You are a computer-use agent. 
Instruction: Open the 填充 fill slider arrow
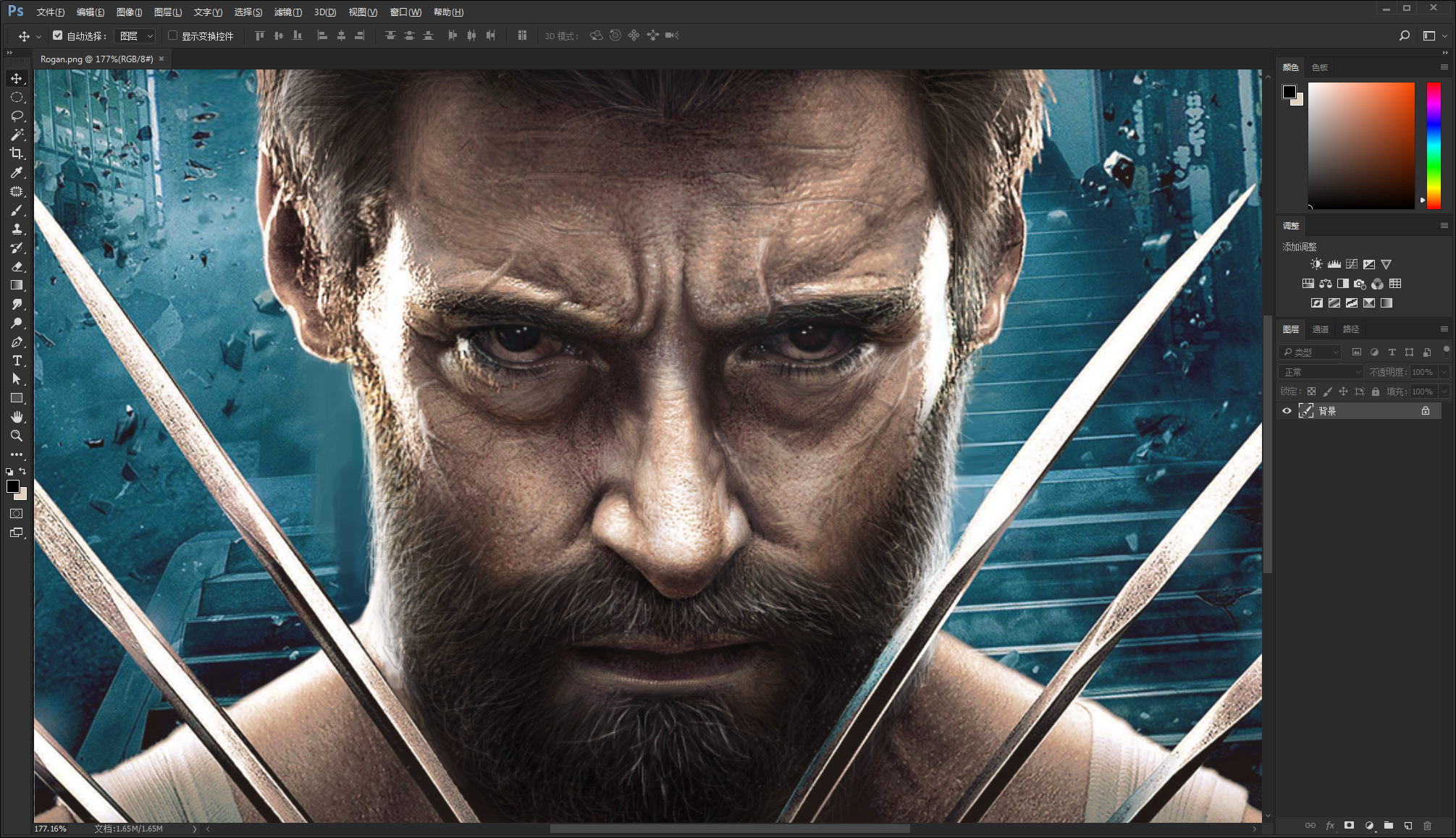coord(1444,392)
